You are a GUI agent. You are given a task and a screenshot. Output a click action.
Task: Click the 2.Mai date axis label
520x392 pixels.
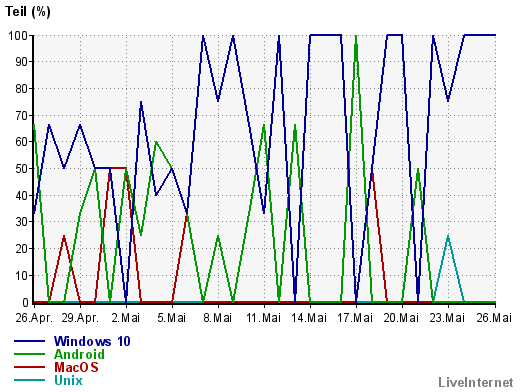[126, 318]
